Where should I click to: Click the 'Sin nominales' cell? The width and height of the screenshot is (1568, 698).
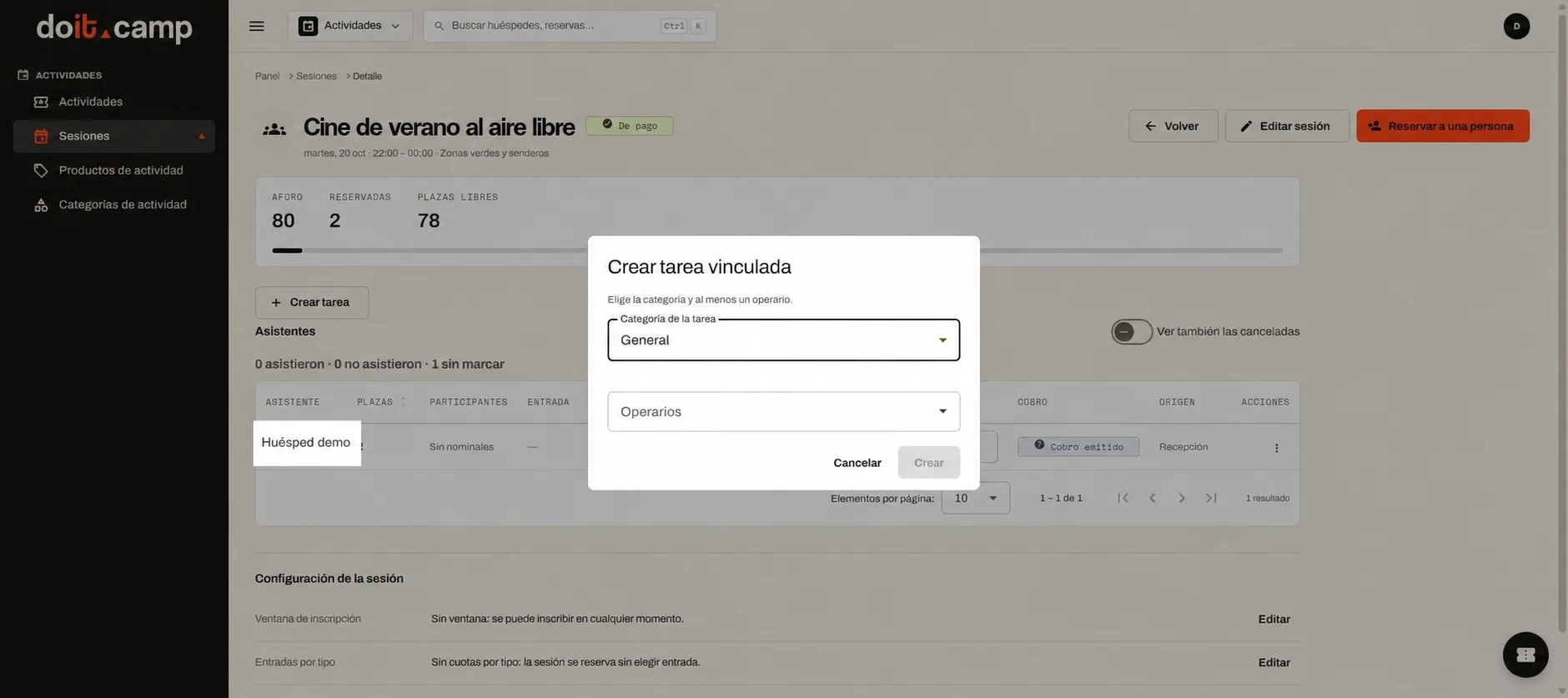point(461,447)
